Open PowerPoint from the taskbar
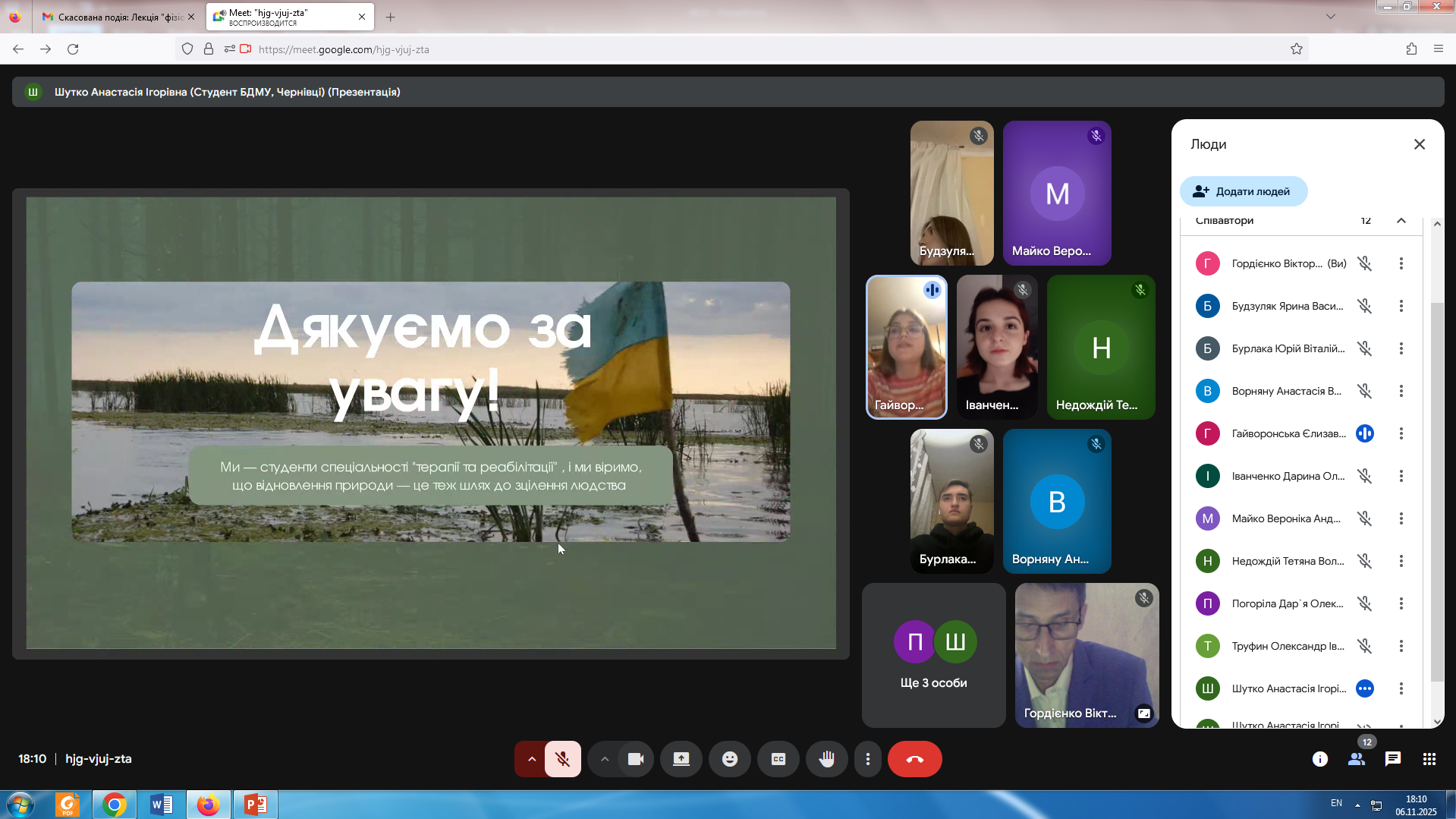 255,804
